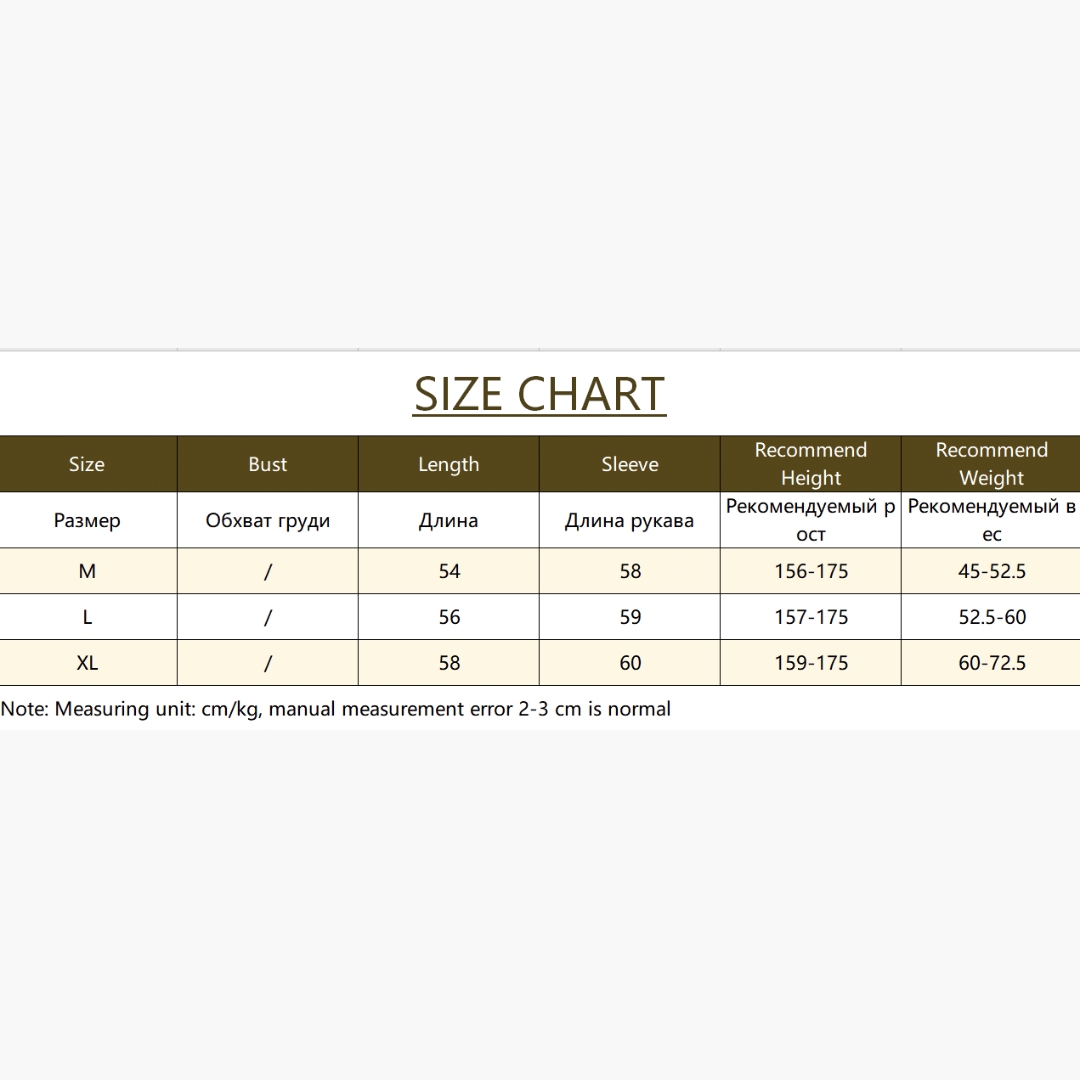
Task: Select the Size column header
Action: (87, 464)
